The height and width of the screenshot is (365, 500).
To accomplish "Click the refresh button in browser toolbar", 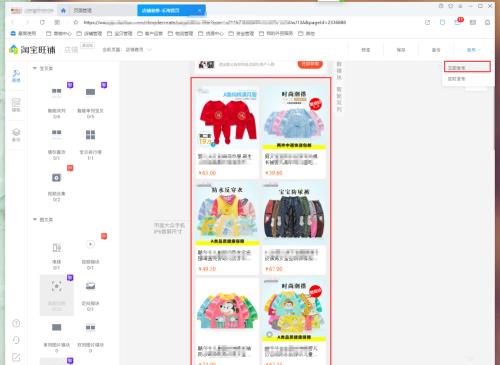I will (42, 22).
